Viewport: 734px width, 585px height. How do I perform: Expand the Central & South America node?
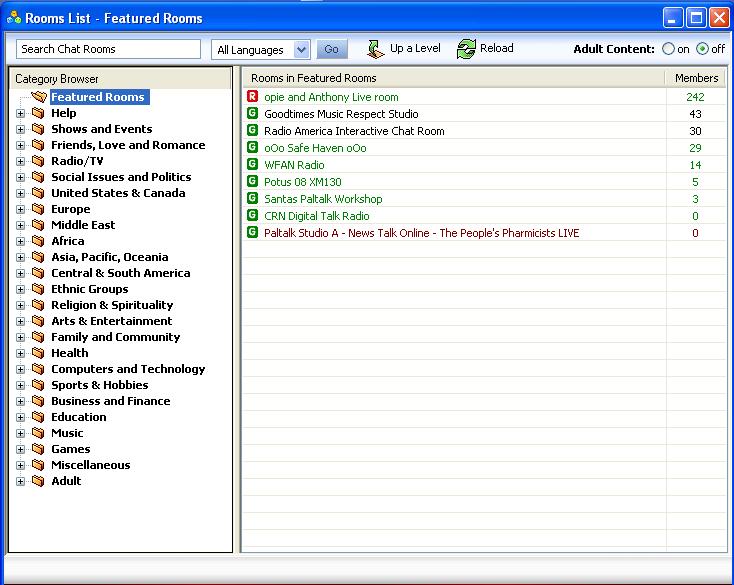coord(20,273)
